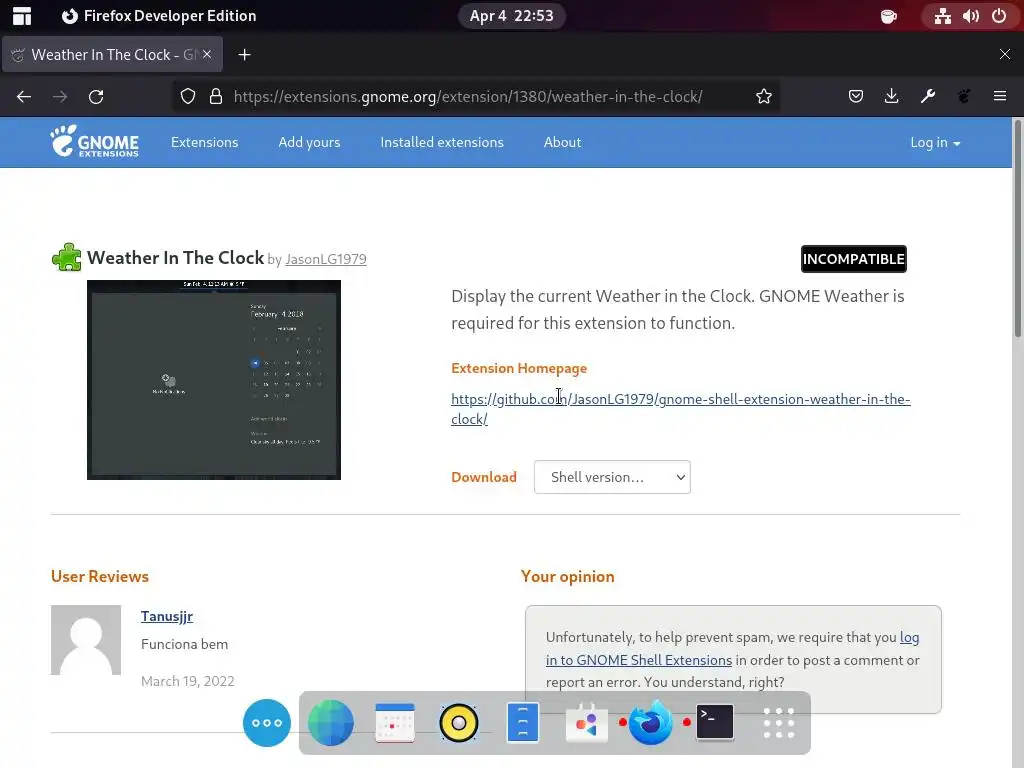The width and height of the screenshot is (1024, 768).
Task: Launch the globe web browser in dock
Action: point(330,723)
